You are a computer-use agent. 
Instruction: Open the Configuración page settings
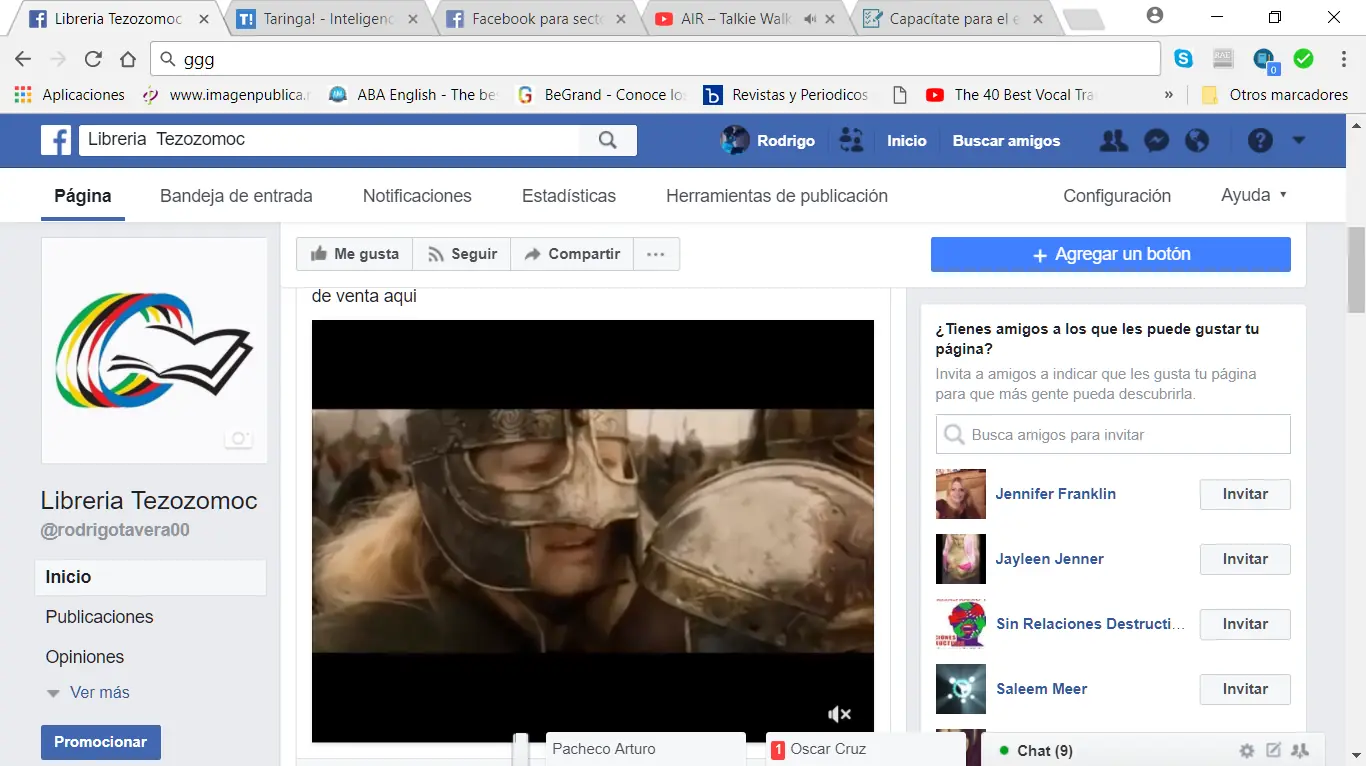pos(1117,196)
